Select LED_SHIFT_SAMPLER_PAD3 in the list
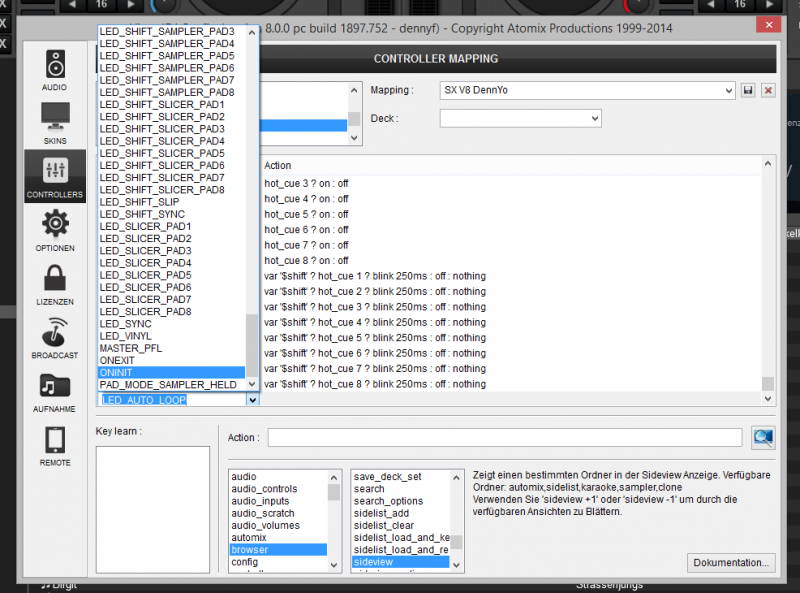The image size is (800, 593). point(171,31)
